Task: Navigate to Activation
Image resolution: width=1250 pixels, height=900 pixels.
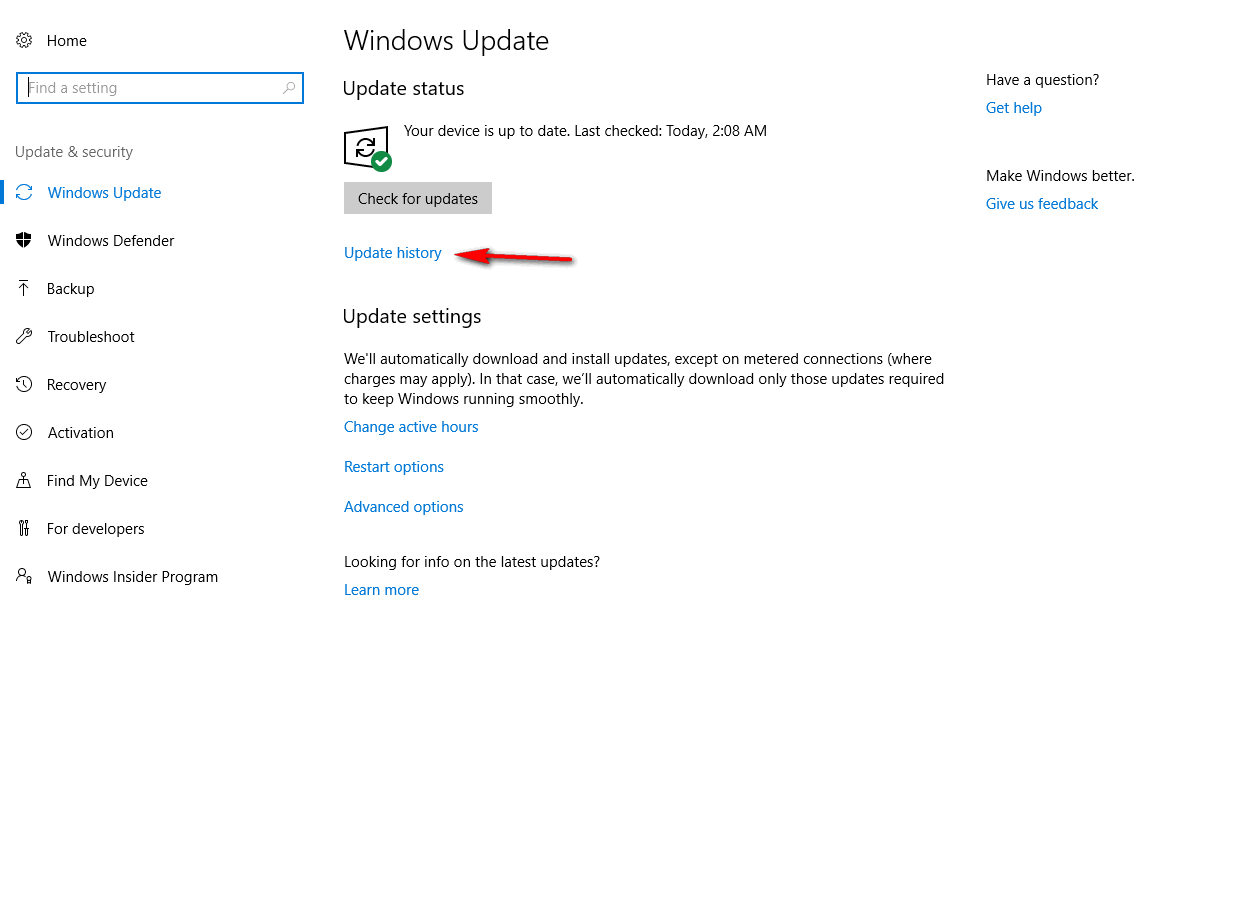Action: click(81, 433)
